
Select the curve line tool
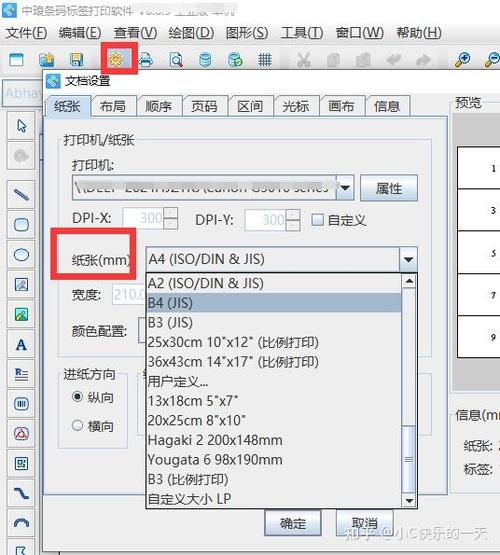point(21,493)
